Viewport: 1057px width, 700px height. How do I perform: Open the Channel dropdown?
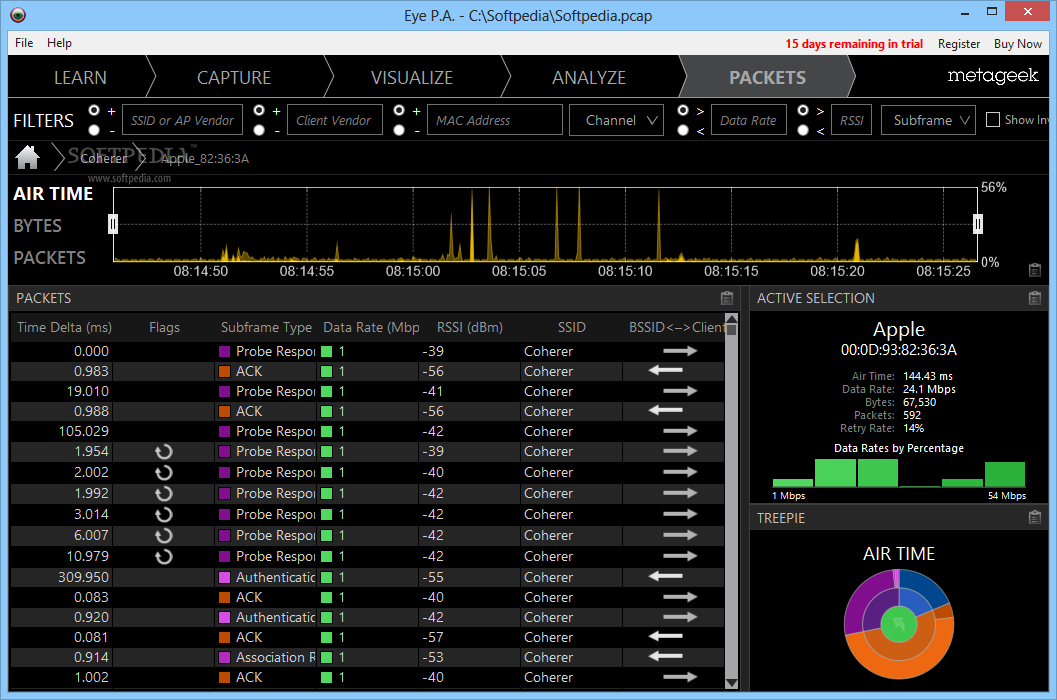617,120
